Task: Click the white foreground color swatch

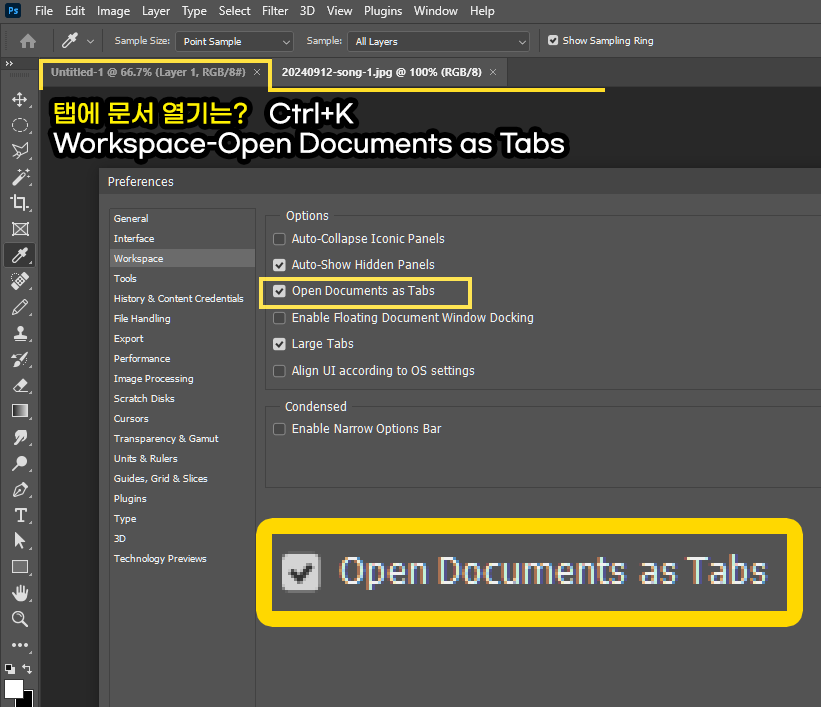Action: 13,688
